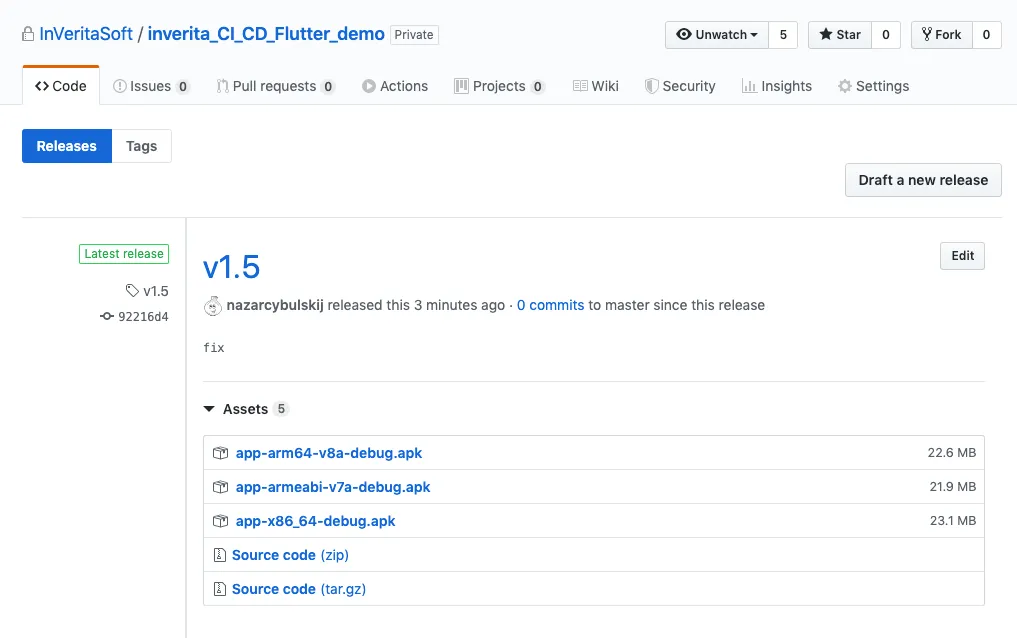Screen dimensions: 1017x638
Task: Collapse the Assets section
Action: click(x=209, y=409)
